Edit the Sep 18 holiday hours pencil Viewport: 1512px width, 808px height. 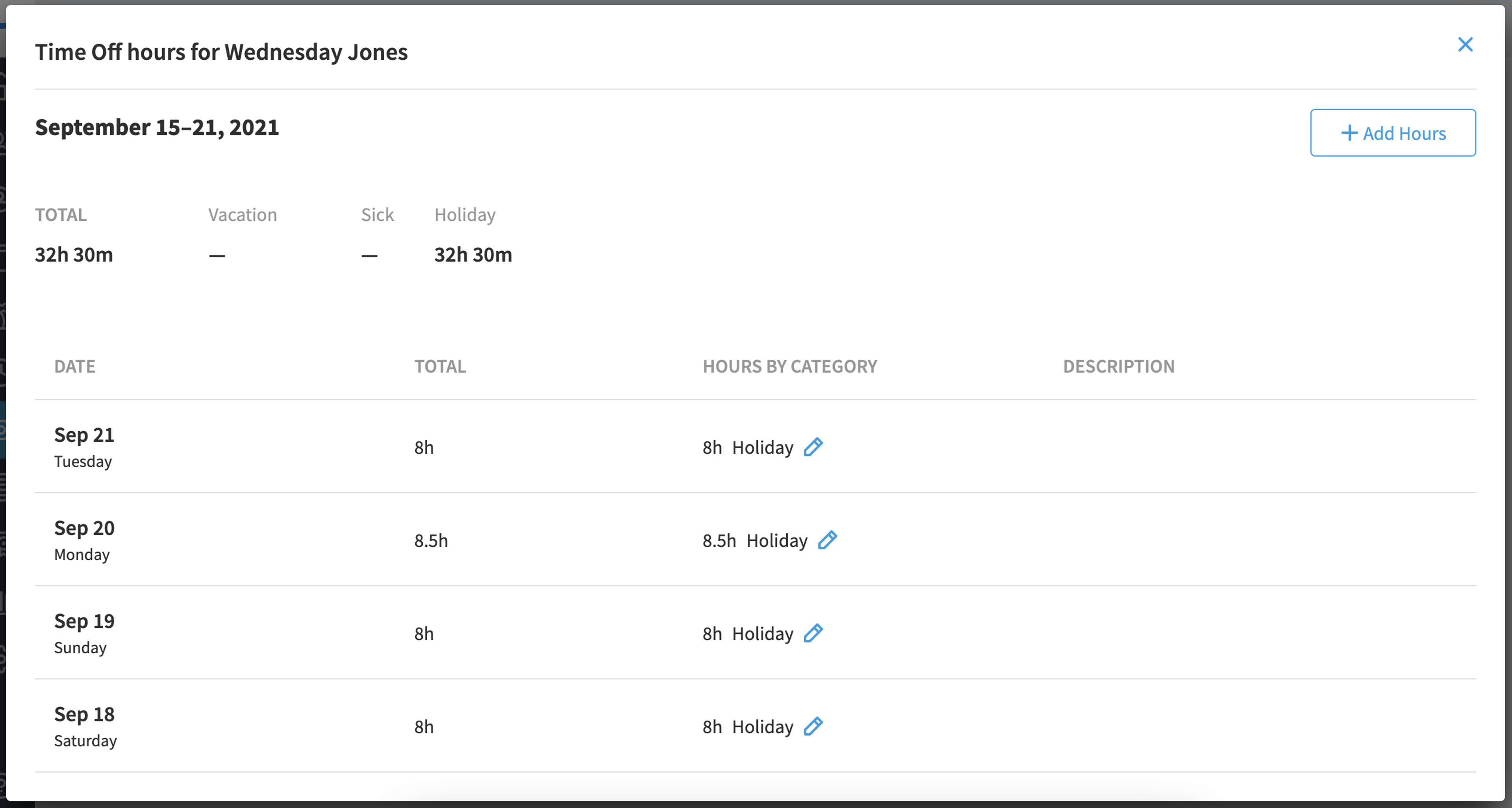pos(813,727)
